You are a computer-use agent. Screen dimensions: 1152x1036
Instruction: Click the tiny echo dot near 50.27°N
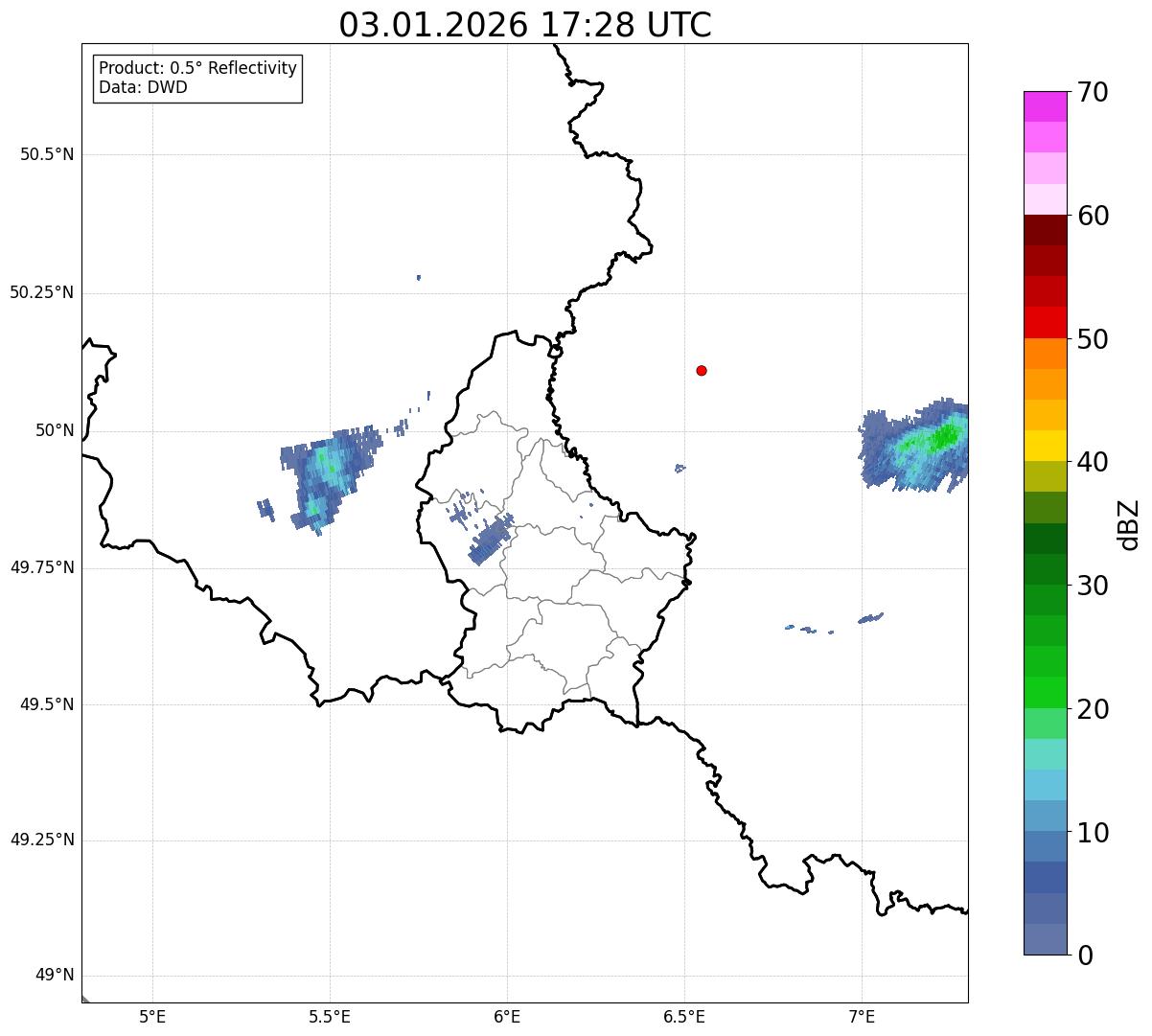(x=419, y=278)
